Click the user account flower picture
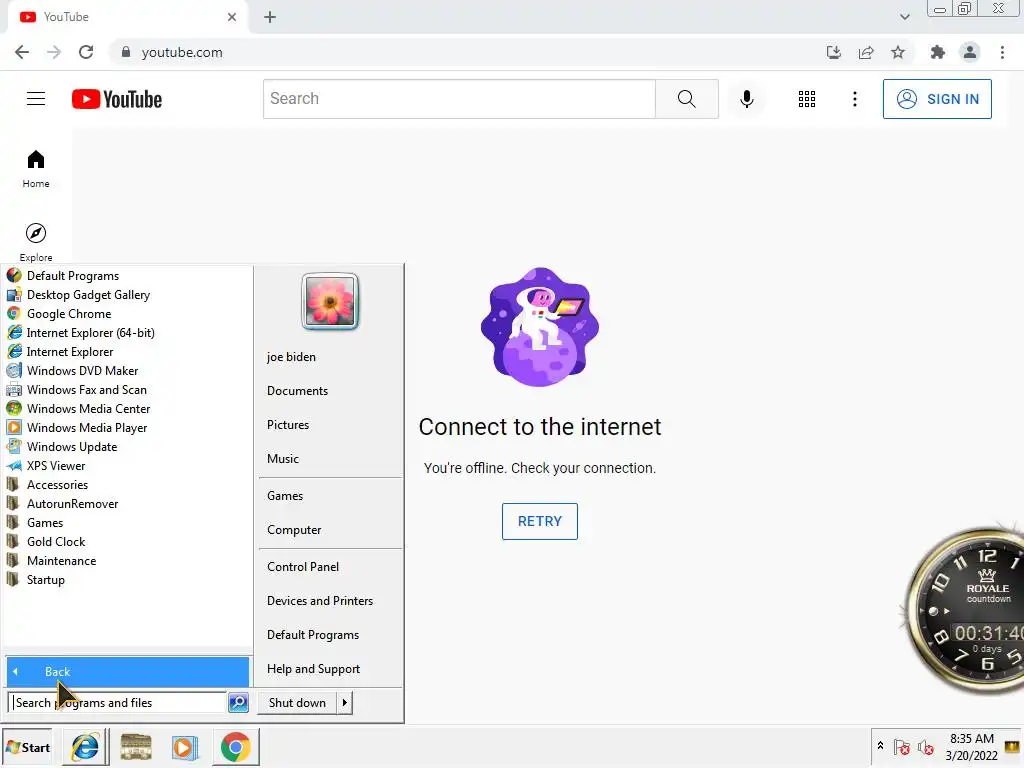 [x=330, y=301]
